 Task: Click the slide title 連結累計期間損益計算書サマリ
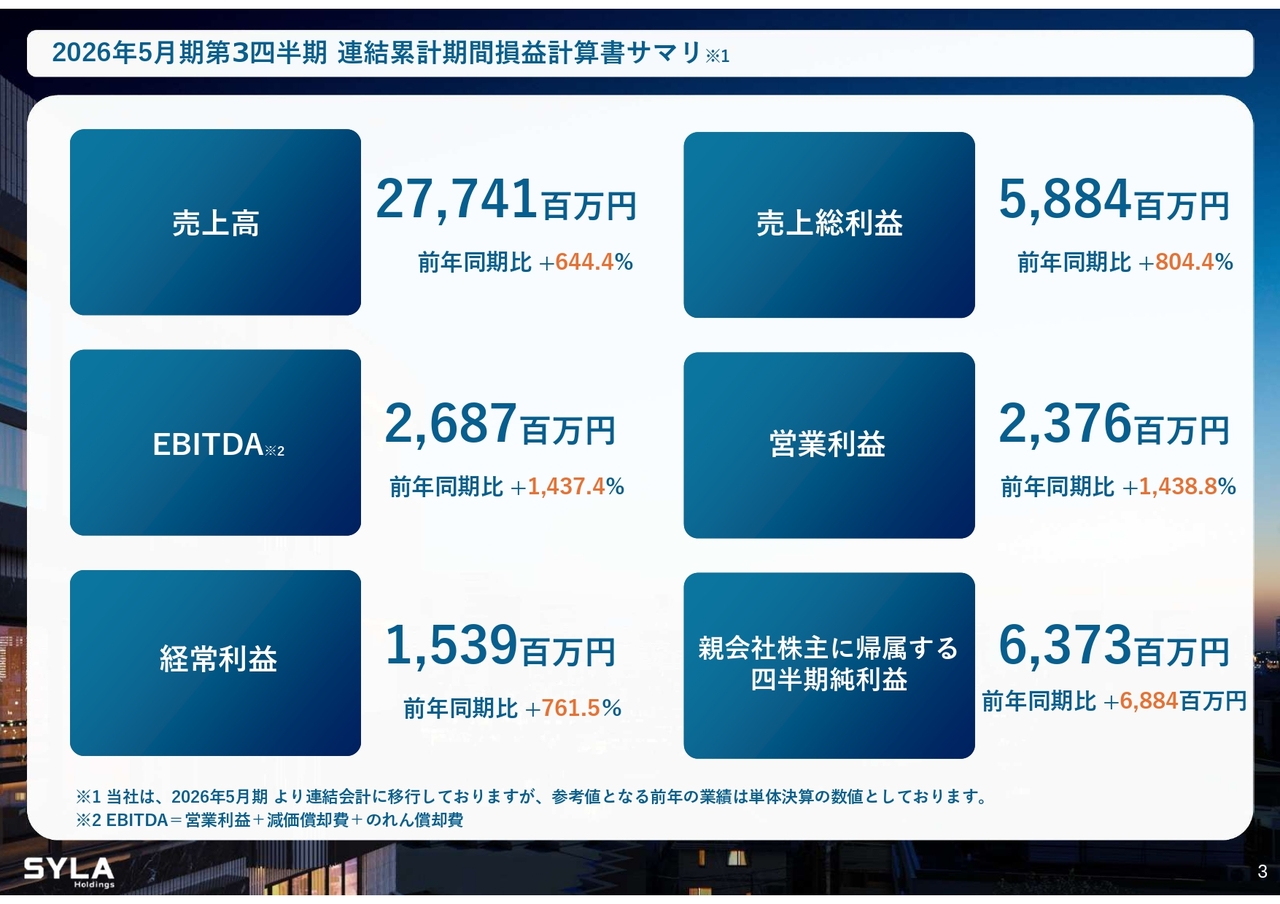390,54
